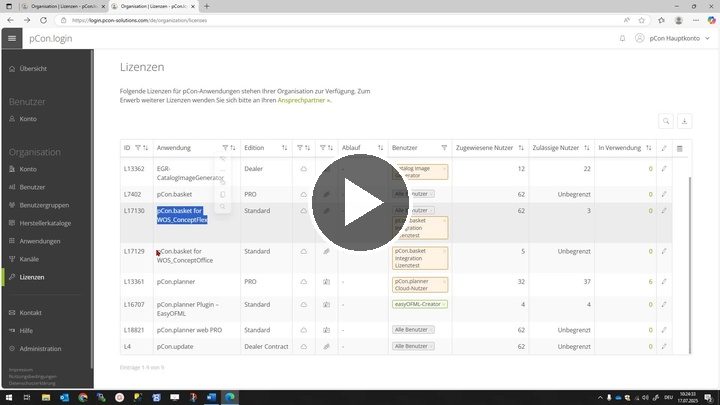The width and height of the screenshot is (720, 405).
Task: Open the Anwendung column filter
Action: [x=225, y=148]
